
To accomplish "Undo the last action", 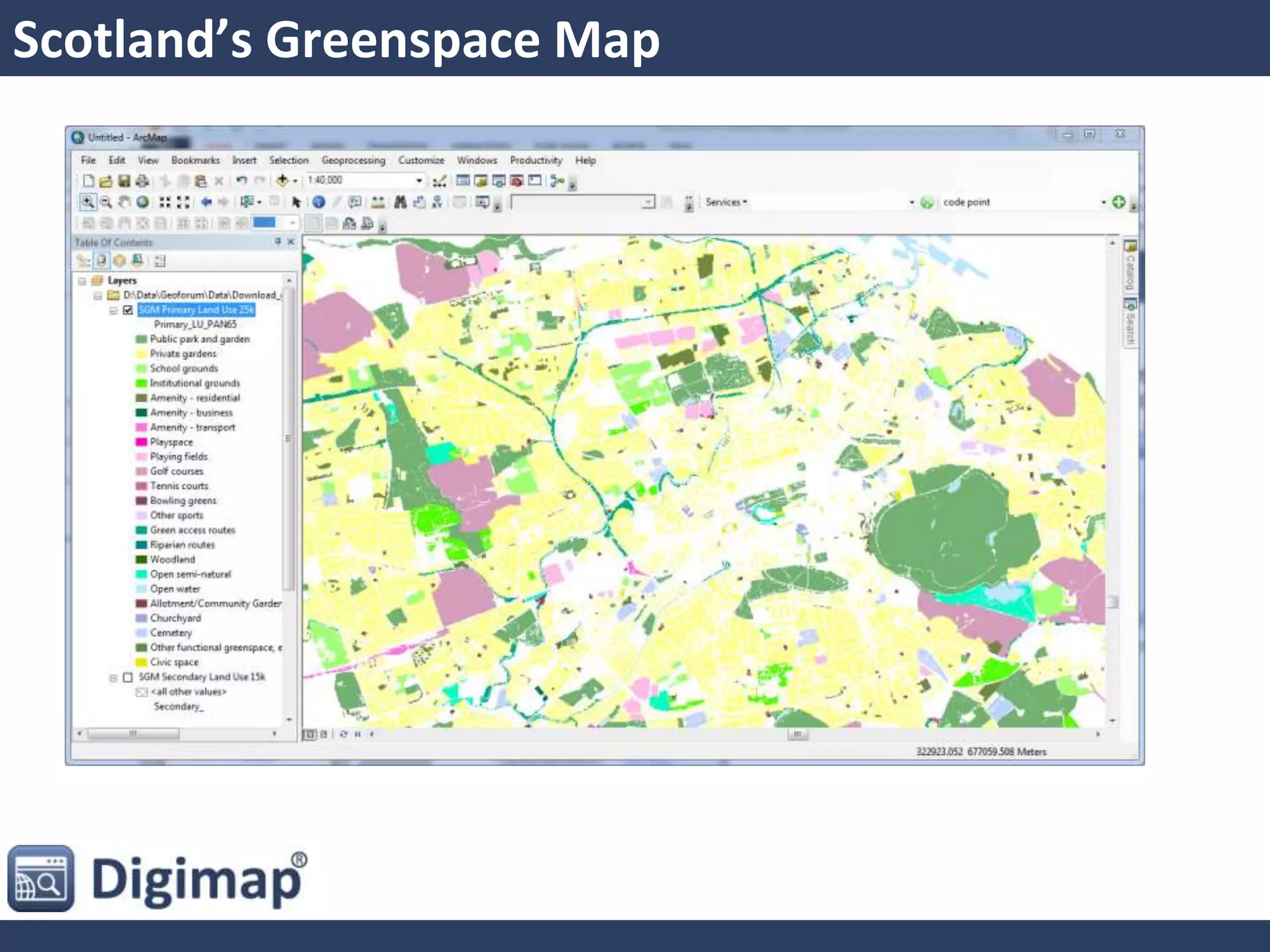I will (242, 180).
